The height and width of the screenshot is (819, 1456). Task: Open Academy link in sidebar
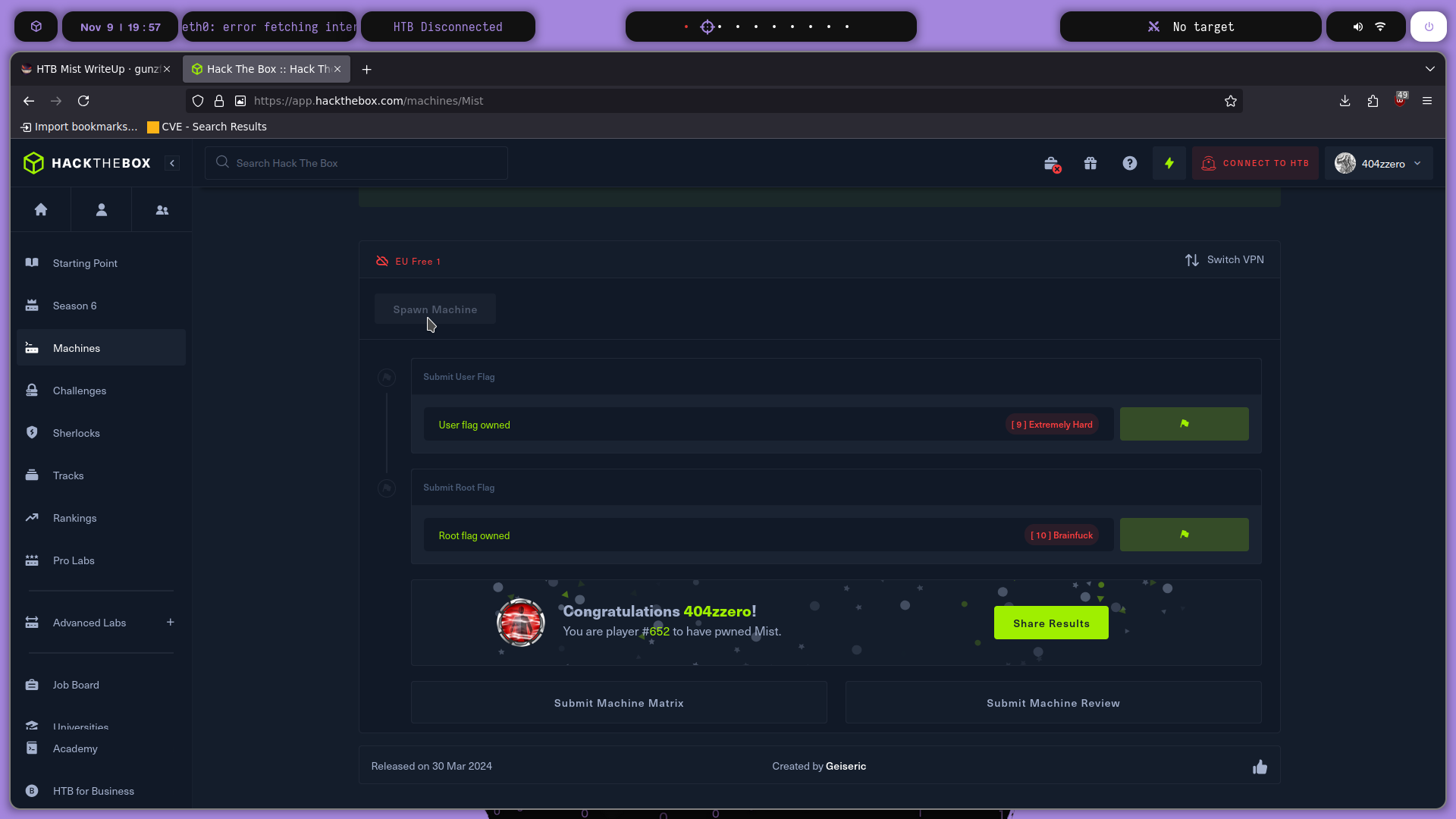(101, 748)
